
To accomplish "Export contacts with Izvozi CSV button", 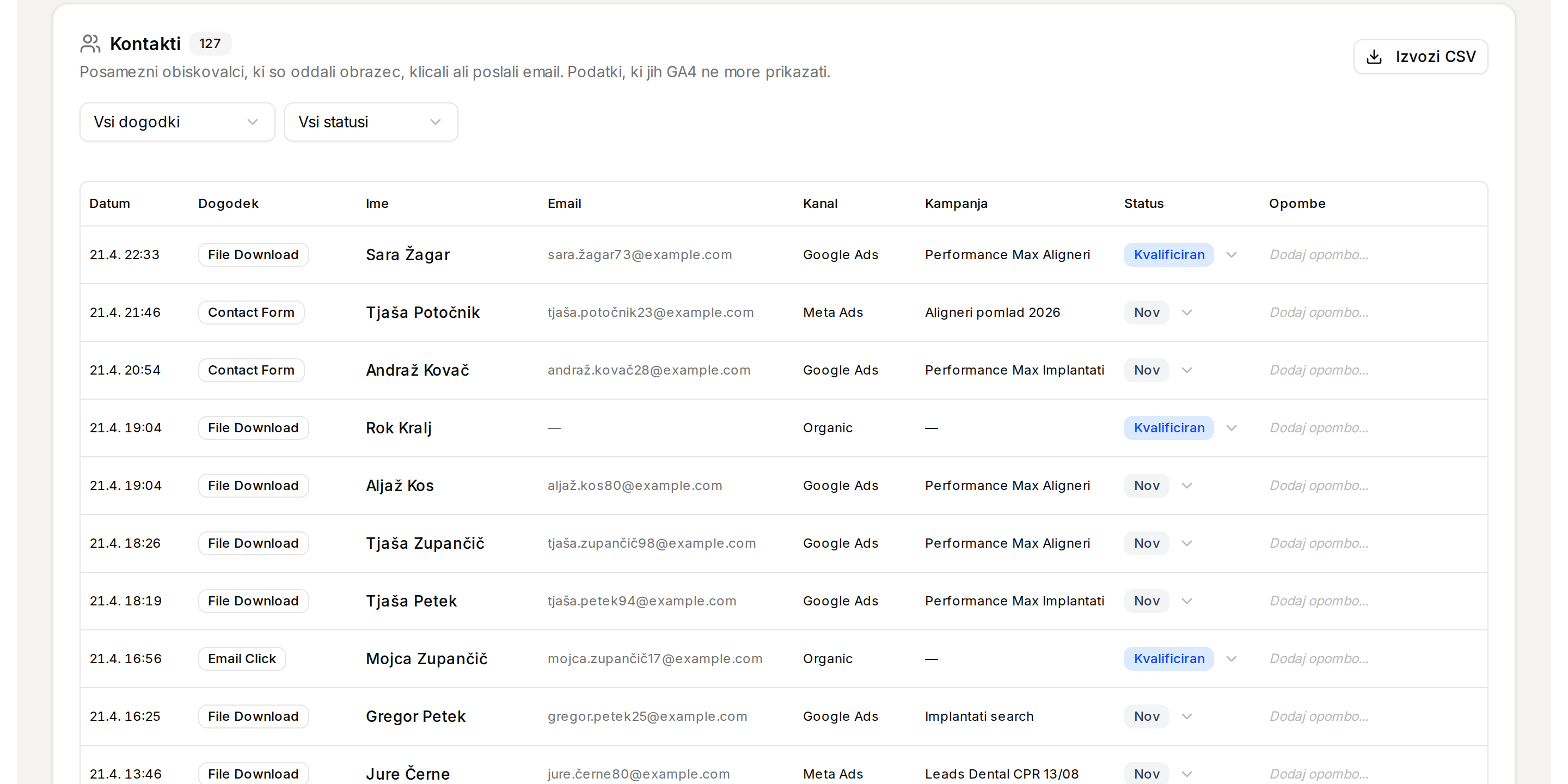I will click(1420, 57).
